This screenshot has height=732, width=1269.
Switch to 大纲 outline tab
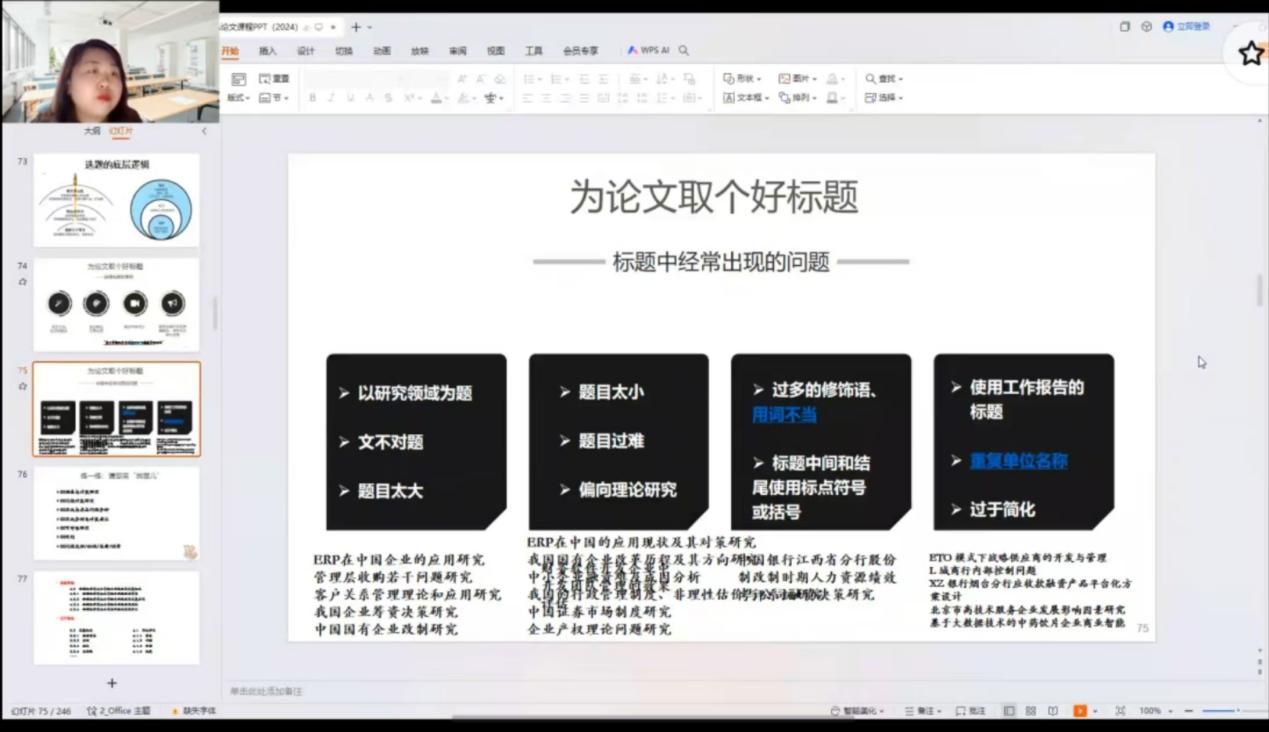point(92,131)
